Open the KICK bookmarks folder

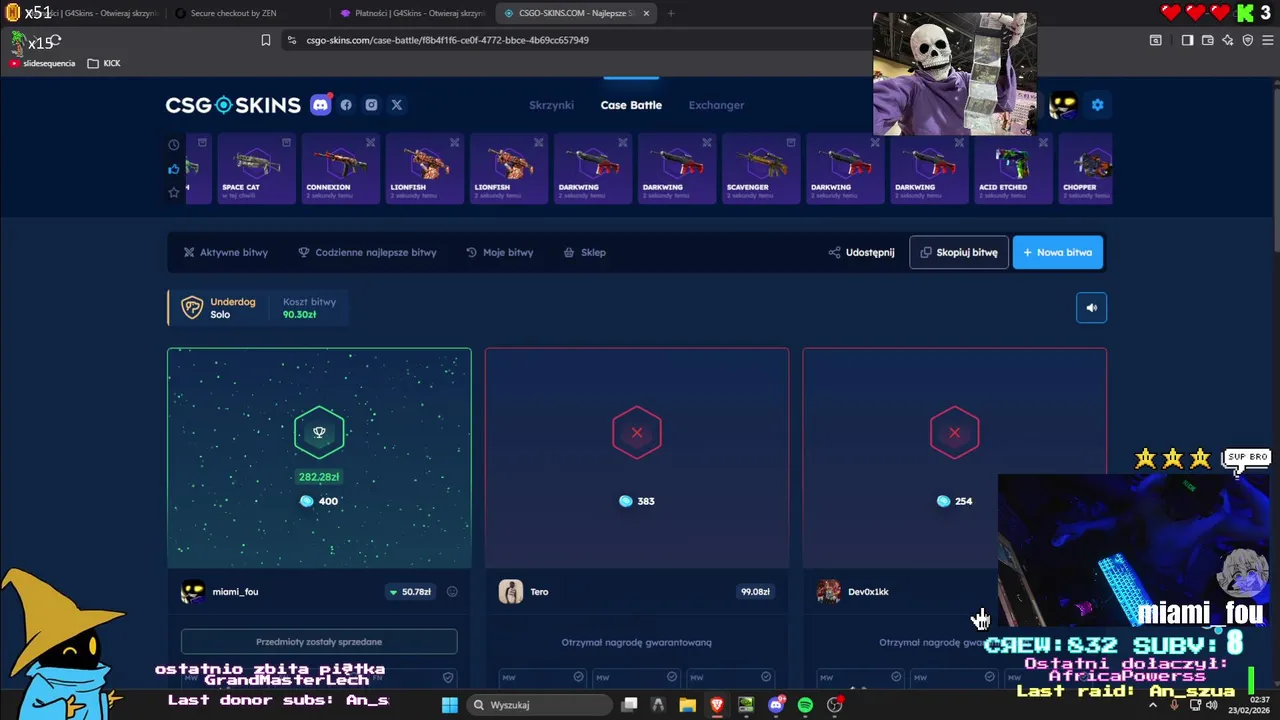point(104,63)
